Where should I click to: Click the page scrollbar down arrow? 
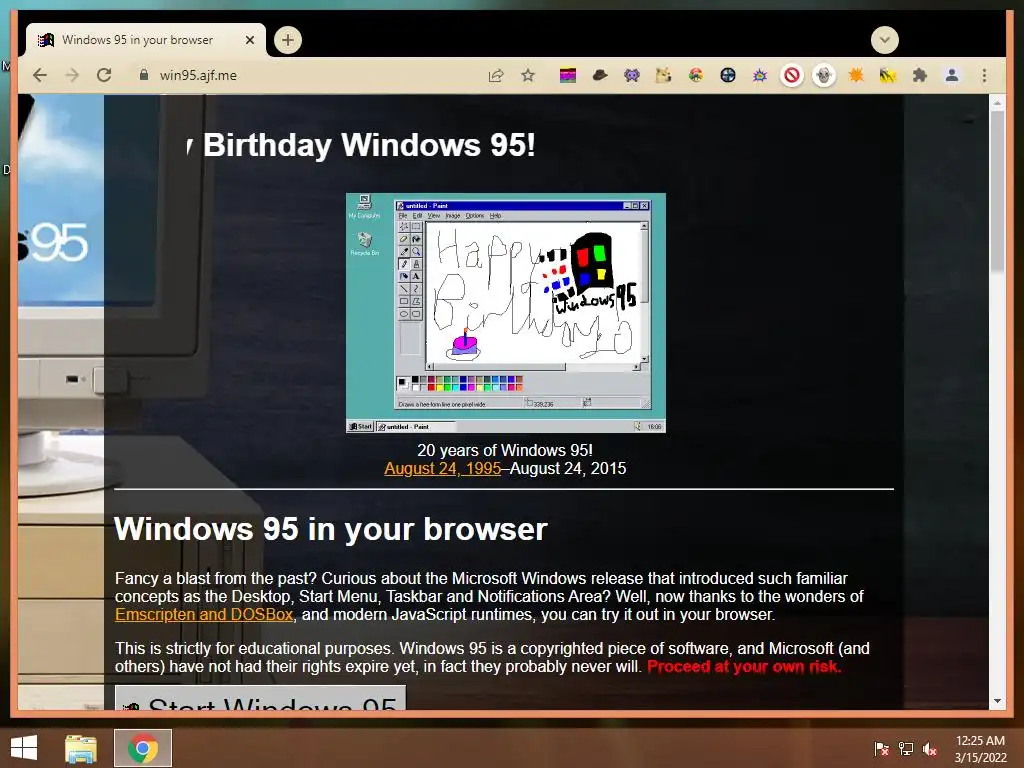click(x=997, y=701)
